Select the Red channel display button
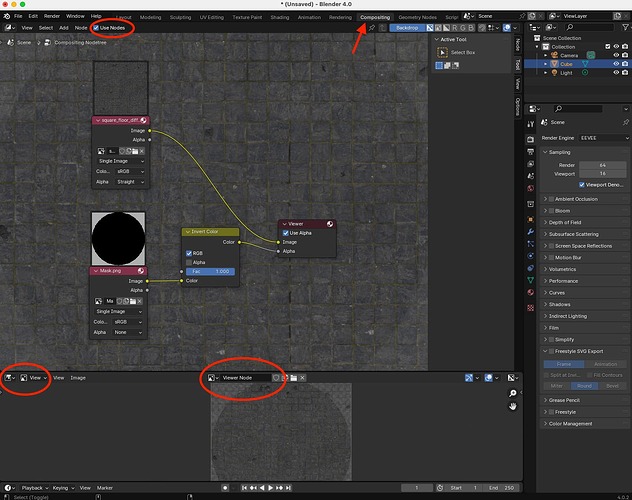The height and width of the screenshot is (500, 632). point(455,28)
